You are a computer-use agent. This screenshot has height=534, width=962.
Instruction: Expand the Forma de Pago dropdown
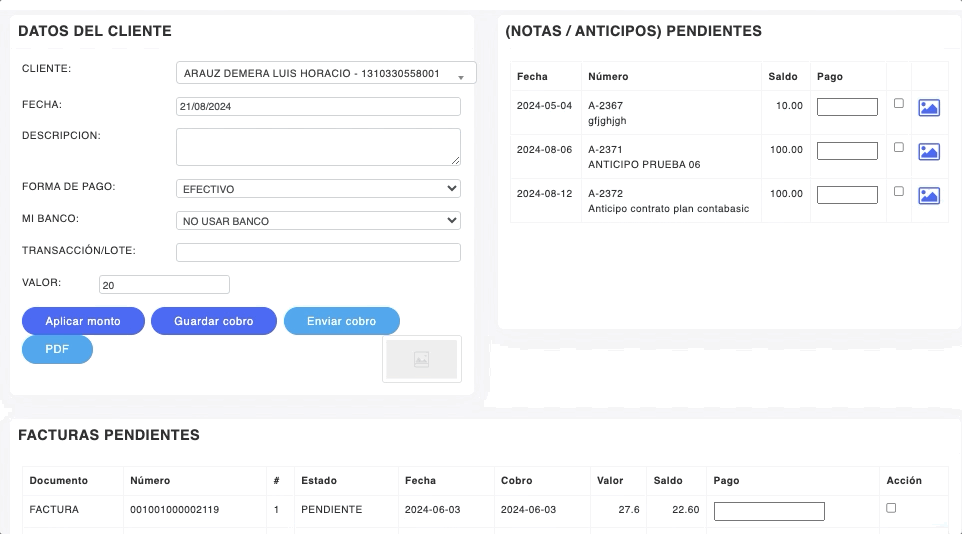tap(318, 189)
